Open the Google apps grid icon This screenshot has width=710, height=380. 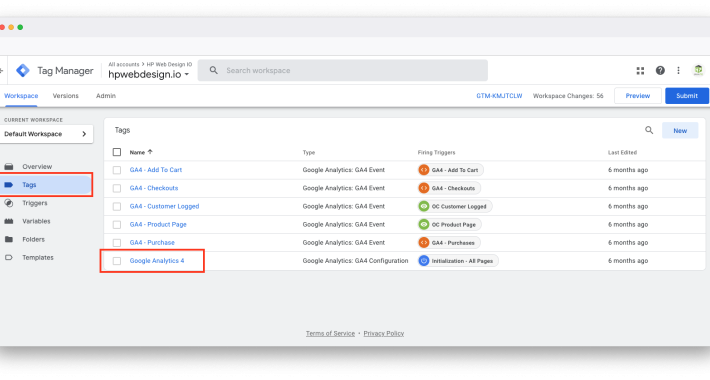[640, 71]
